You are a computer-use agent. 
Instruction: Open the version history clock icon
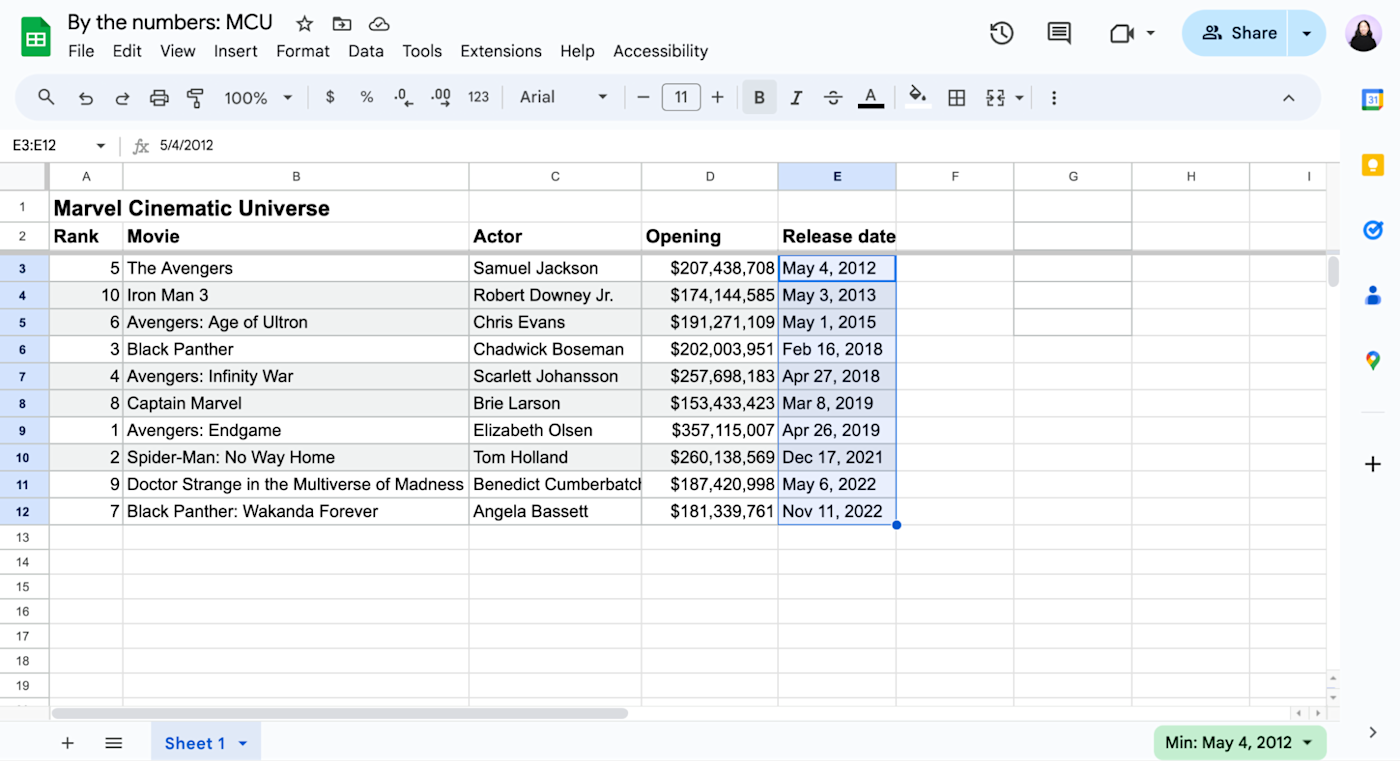point(1001,33)
